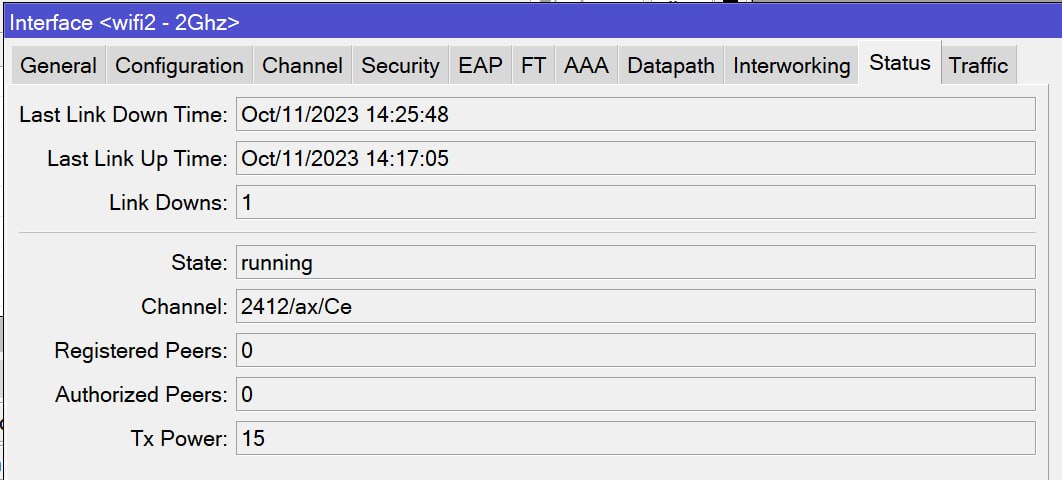Click the Registered Peers field
Screen dimensions: 1062x480
click(x=635, y=350)
